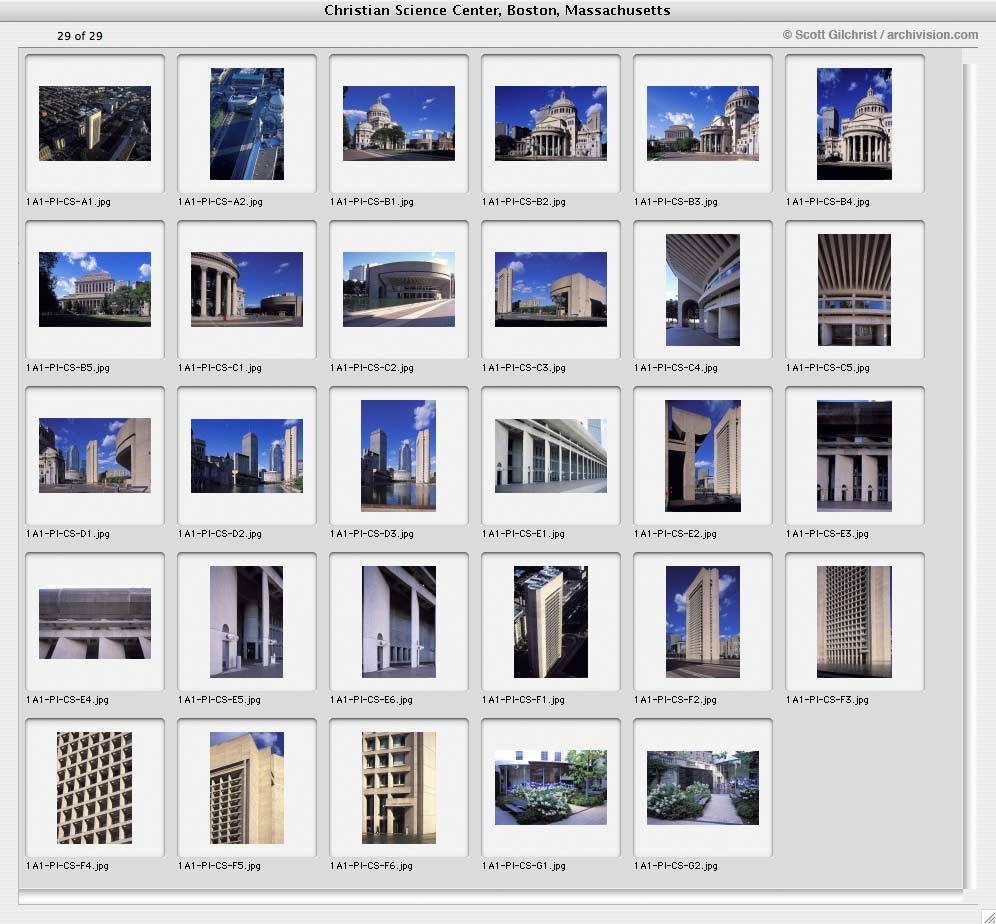Open thumbnail 1A1-PI-CS-C5.jpg

click(x=854, y=290)
